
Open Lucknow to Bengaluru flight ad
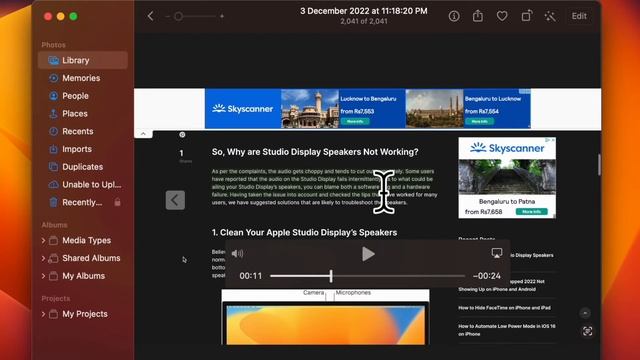[343, 109]
